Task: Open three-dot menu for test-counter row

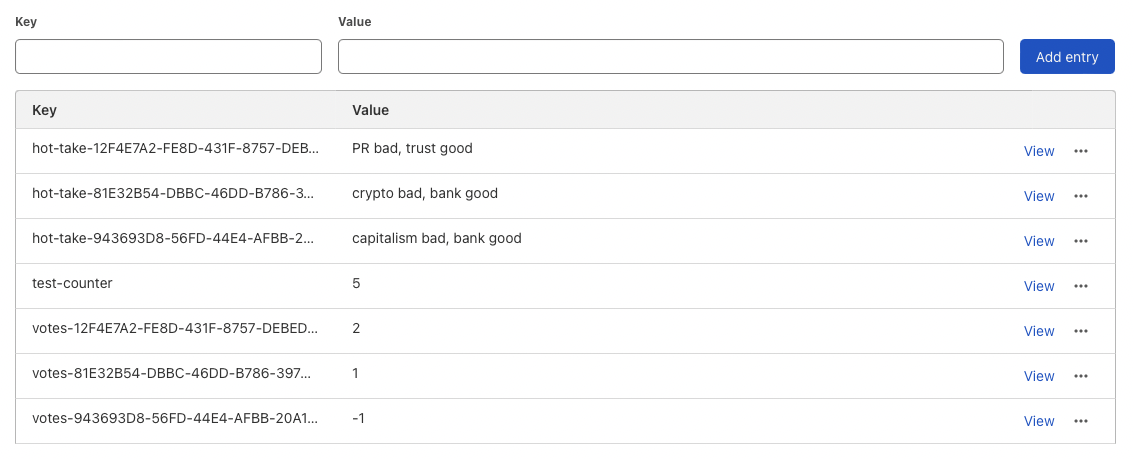Action: pyautogui.click(x=1080, y=286)
